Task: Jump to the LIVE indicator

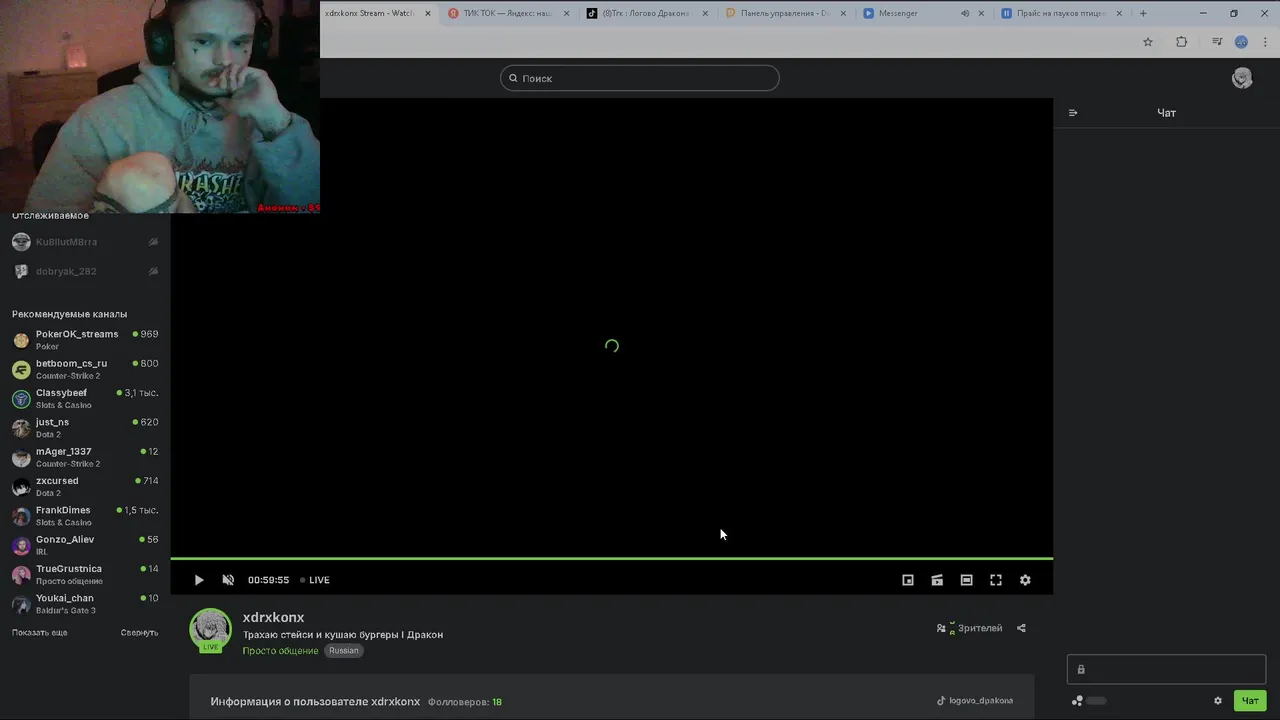Action: (x=315, y=580)
